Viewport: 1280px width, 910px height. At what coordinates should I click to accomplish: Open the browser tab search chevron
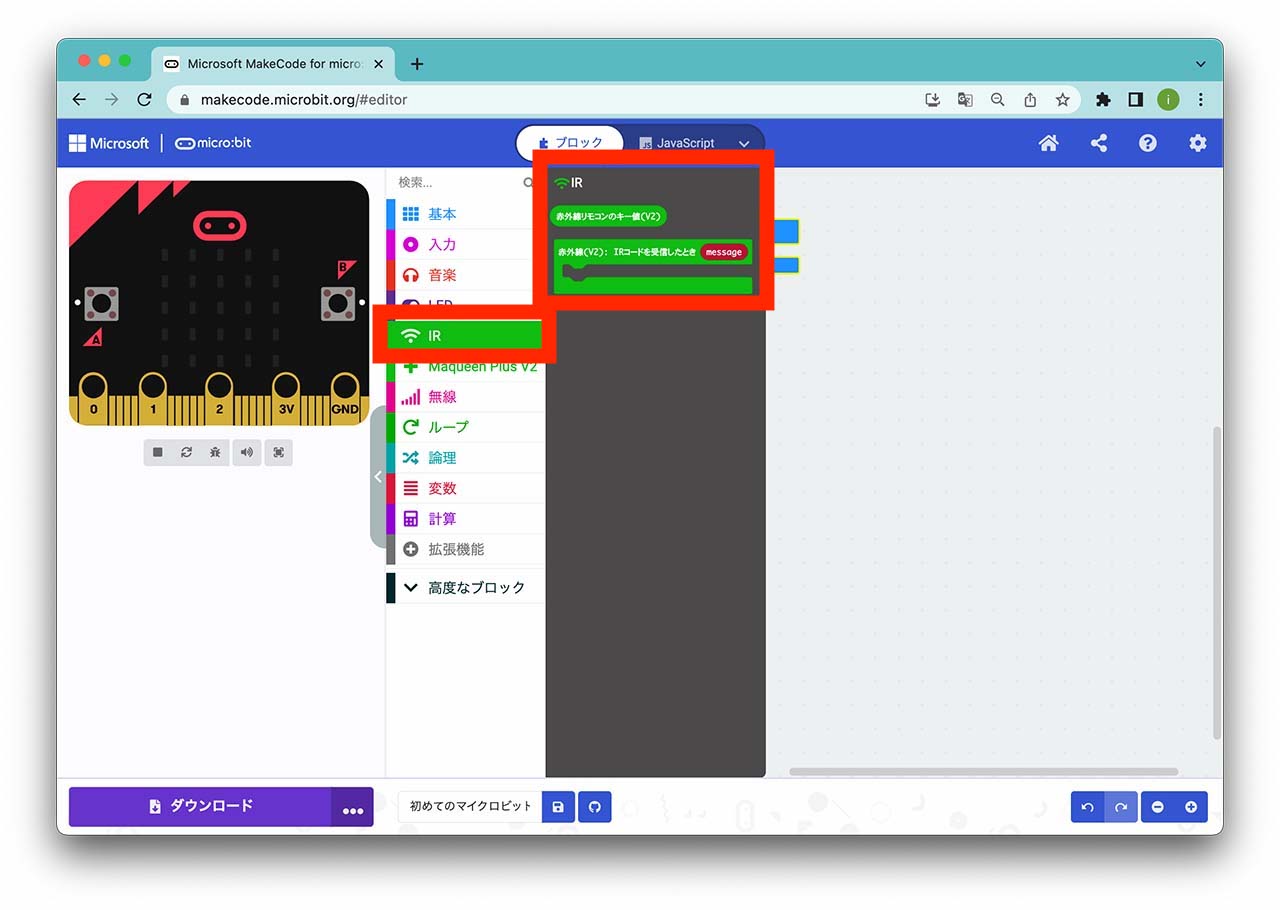tap(1201, 64)
